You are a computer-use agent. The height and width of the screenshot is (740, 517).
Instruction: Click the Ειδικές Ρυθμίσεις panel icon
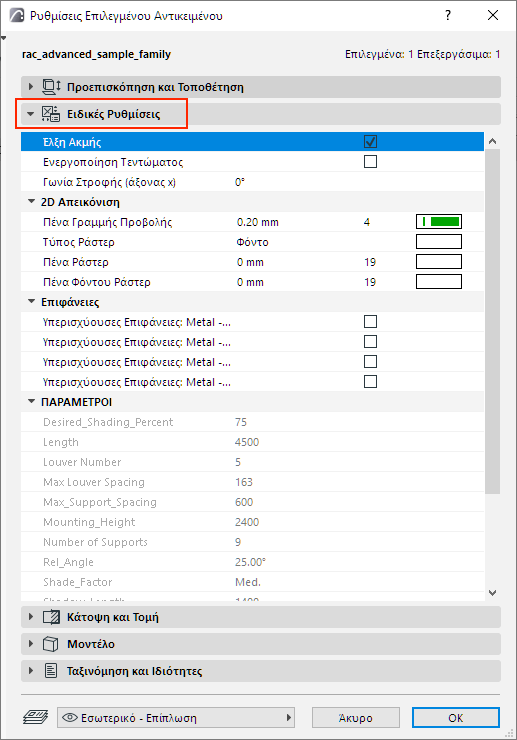pyautogui.click(x=51, y=114)
